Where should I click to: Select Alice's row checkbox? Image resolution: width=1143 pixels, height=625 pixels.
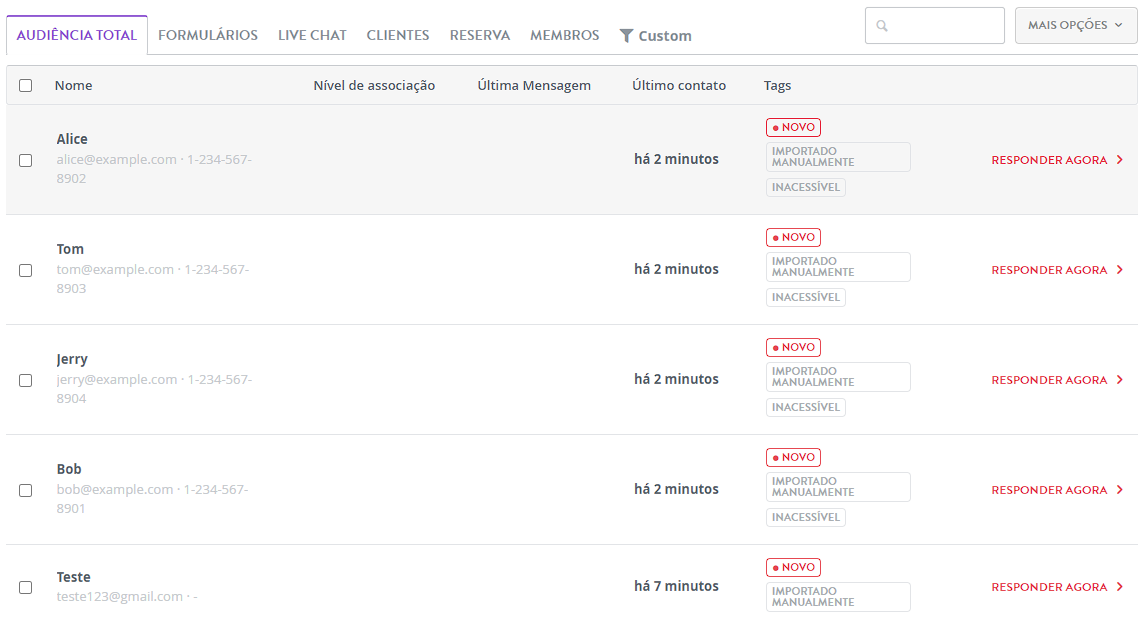26,160
